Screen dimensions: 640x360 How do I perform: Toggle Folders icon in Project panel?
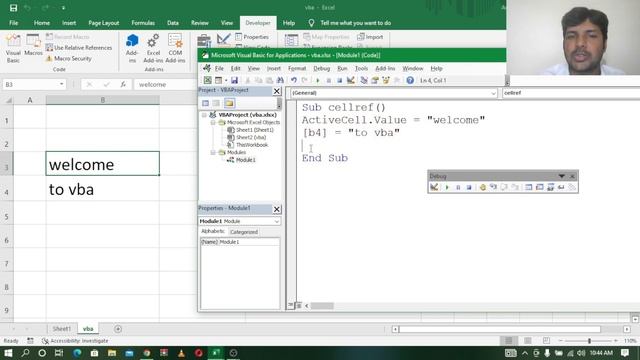pyautogui.click(x=229, y=103)
